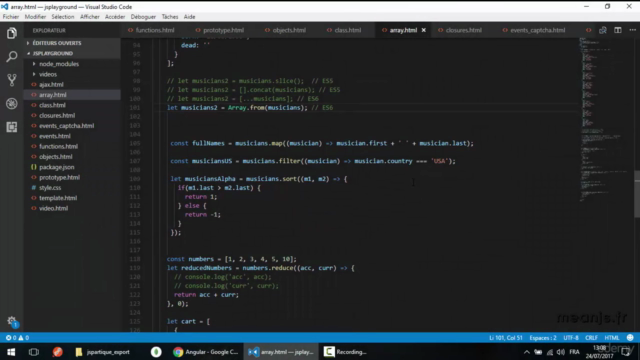The height and width of the screenshot is (360, 640).
Task: Open template.html in the explorer
Action: pos(58,198)
